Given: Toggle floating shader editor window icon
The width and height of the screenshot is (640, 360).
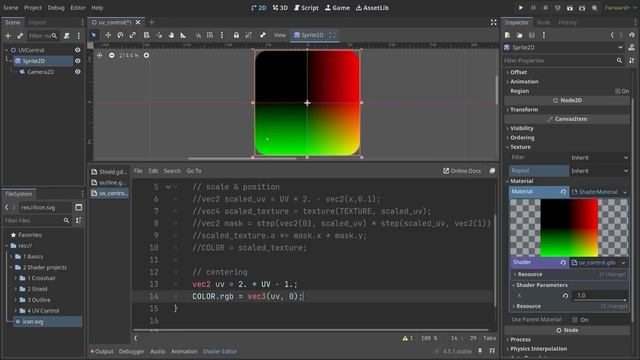Looking at the screenshot, I should pyautogui.click(x=492, y=171).
